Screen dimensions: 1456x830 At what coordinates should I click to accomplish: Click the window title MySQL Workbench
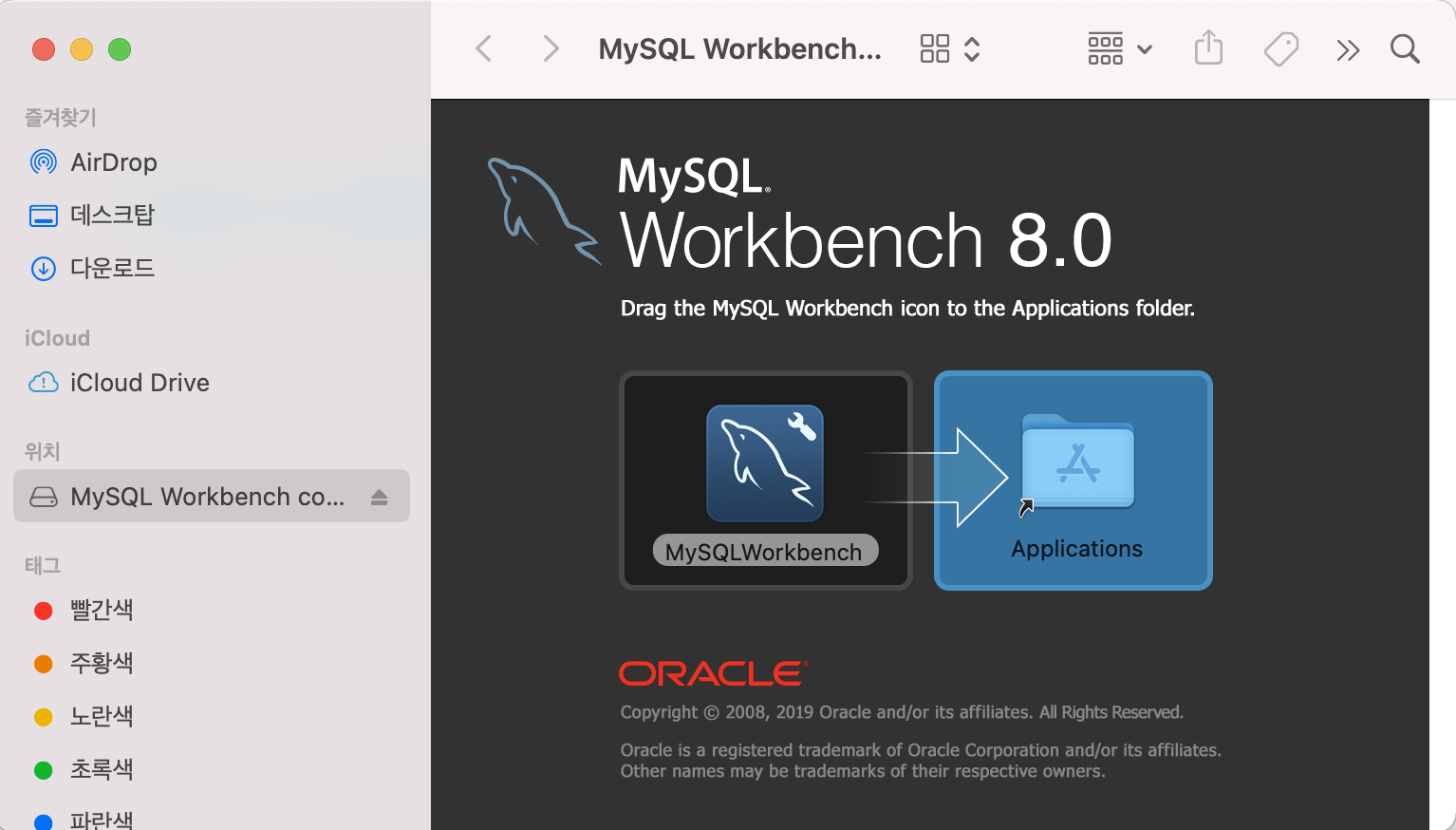(x=740, y=48)
